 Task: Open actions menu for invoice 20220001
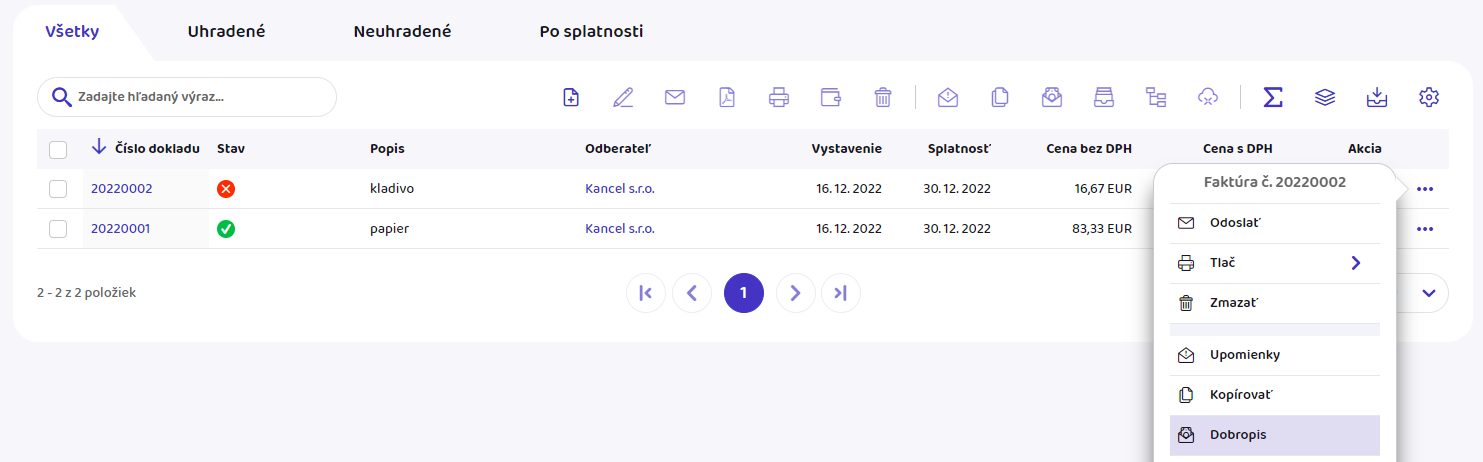1425,229
